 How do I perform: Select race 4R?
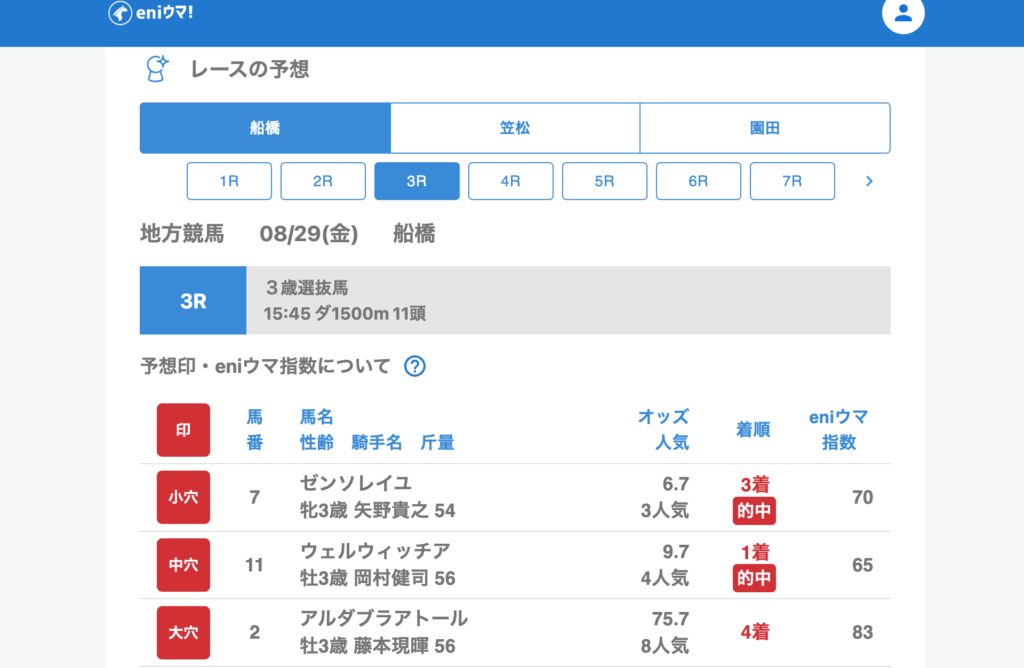pyautogui.click(x=511, y=181)
